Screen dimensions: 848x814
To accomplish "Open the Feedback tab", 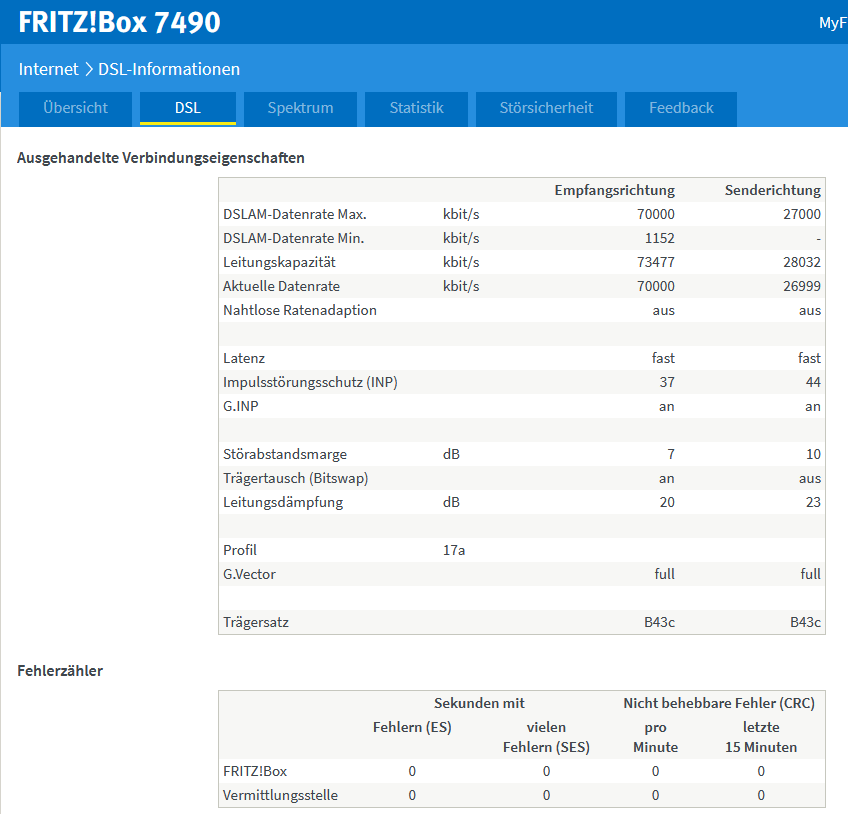I will pos(681,108).
